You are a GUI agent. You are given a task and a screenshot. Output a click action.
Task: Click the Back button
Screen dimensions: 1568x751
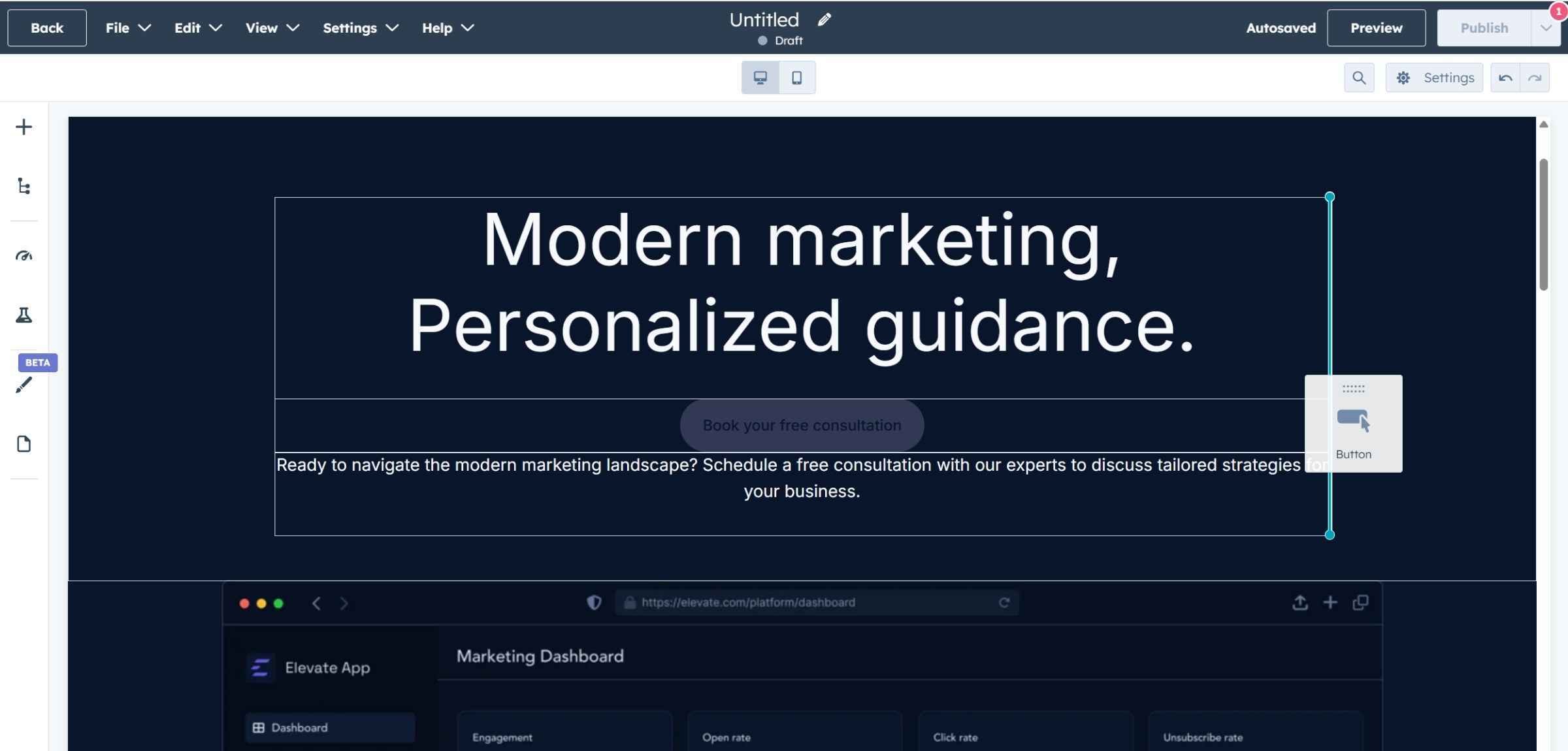(47, 28)
